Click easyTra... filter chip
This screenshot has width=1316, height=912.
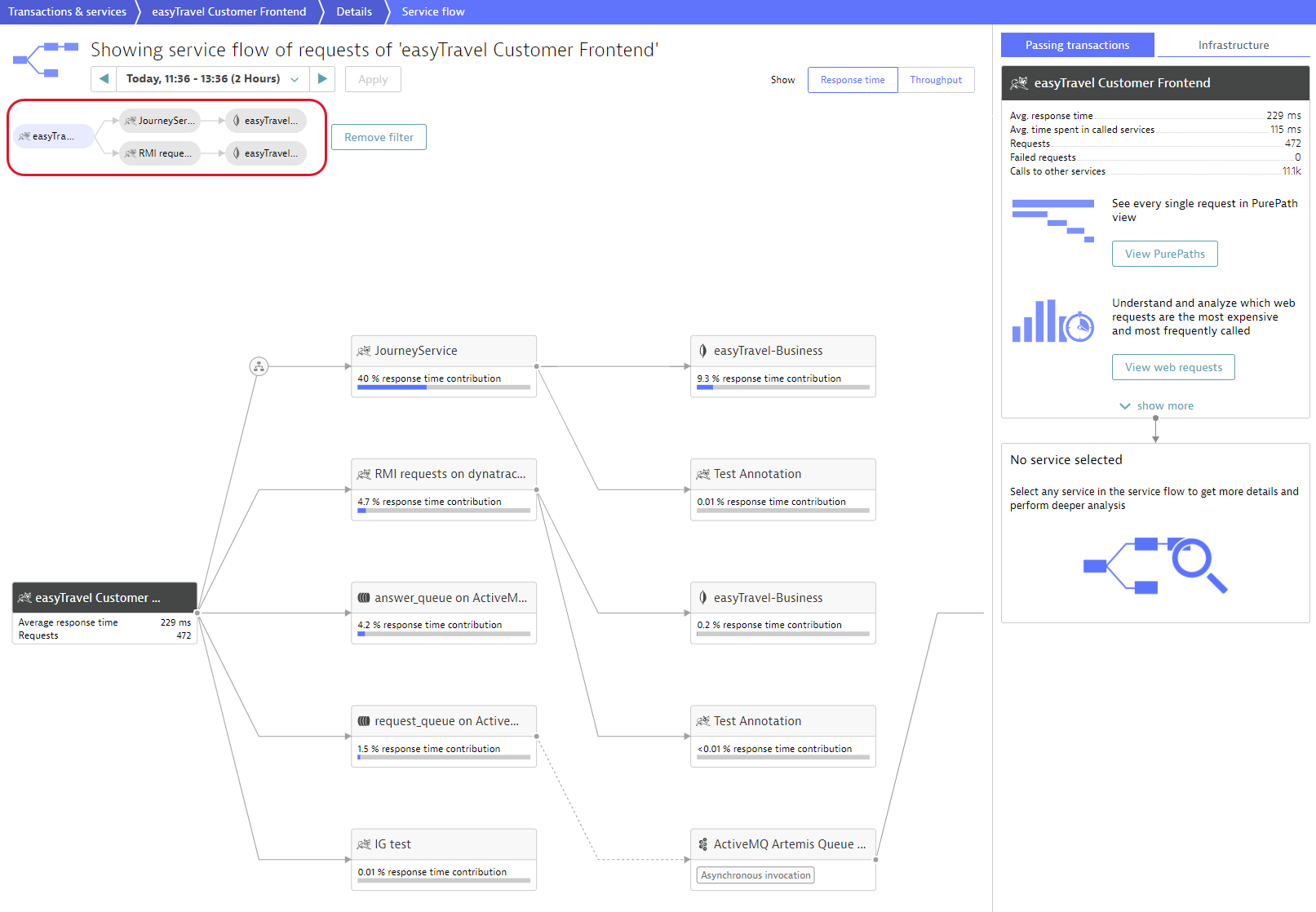[x=54, y=136]
